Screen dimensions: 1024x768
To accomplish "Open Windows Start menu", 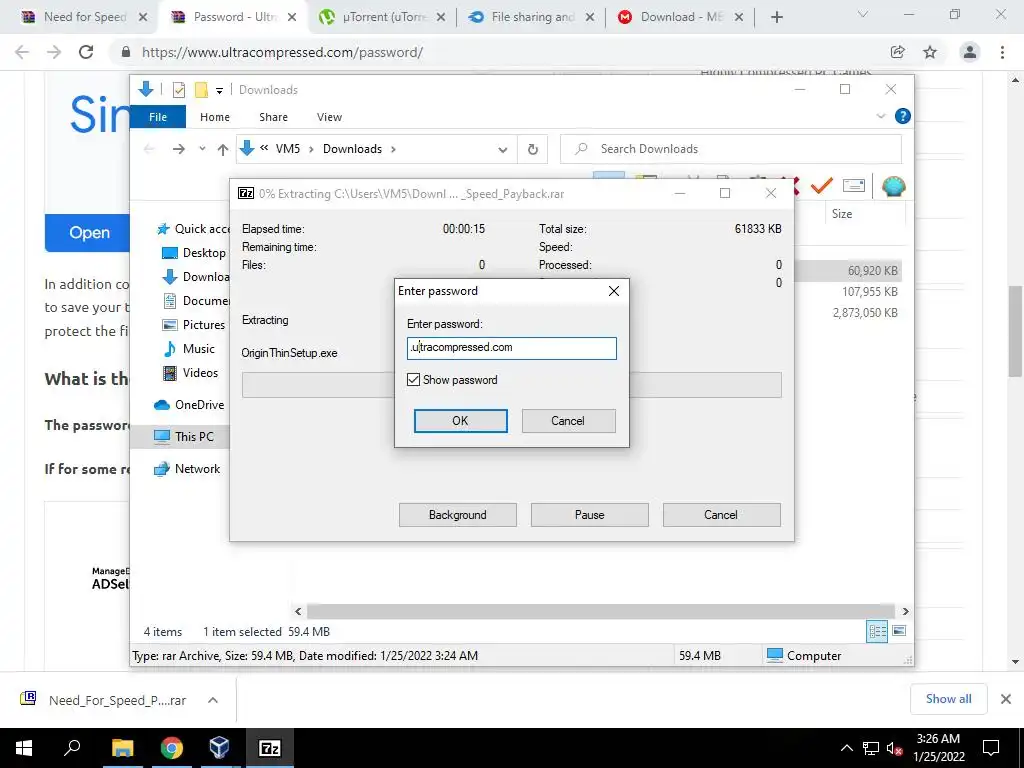I will pos(24,748).
